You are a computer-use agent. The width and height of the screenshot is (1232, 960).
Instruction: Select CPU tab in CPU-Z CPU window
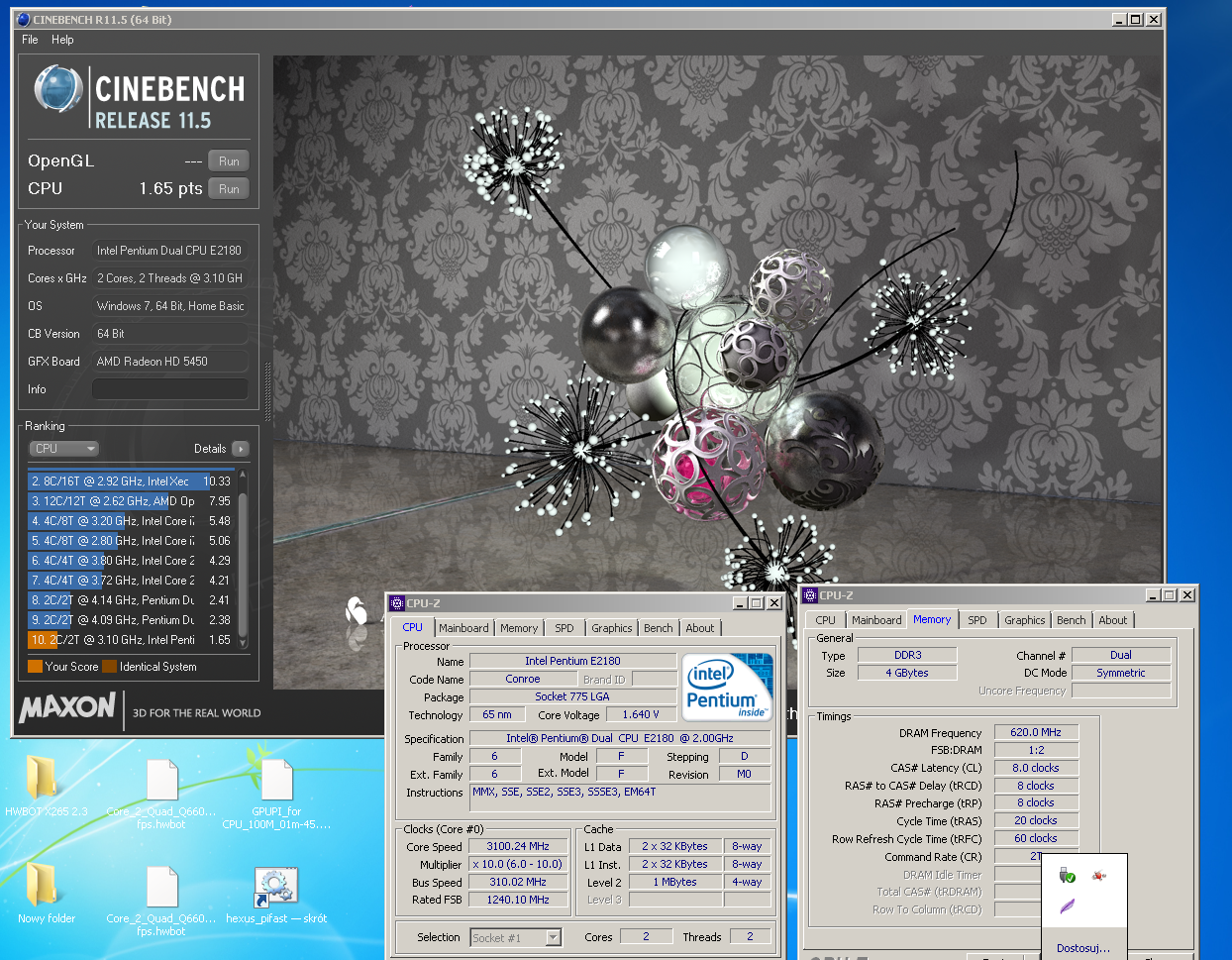tap(413, 627)
